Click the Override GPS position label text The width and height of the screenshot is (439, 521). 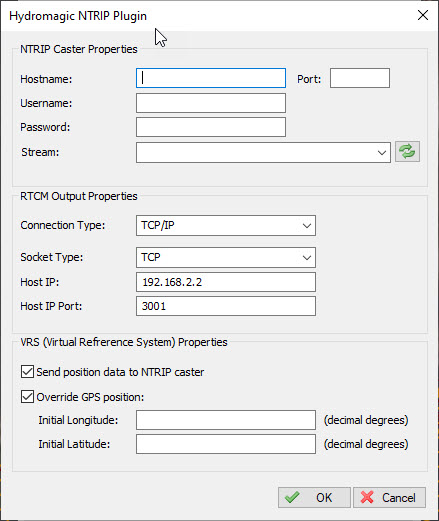click(x=90, y=397)
